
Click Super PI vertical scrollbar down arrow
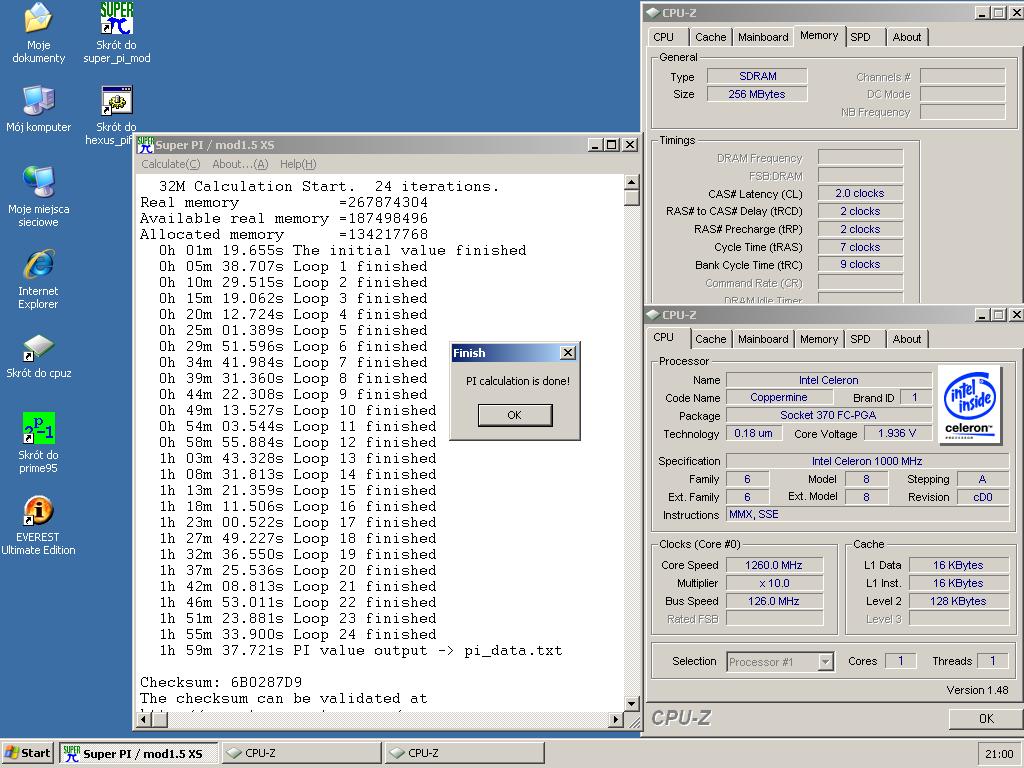point(631,703)
